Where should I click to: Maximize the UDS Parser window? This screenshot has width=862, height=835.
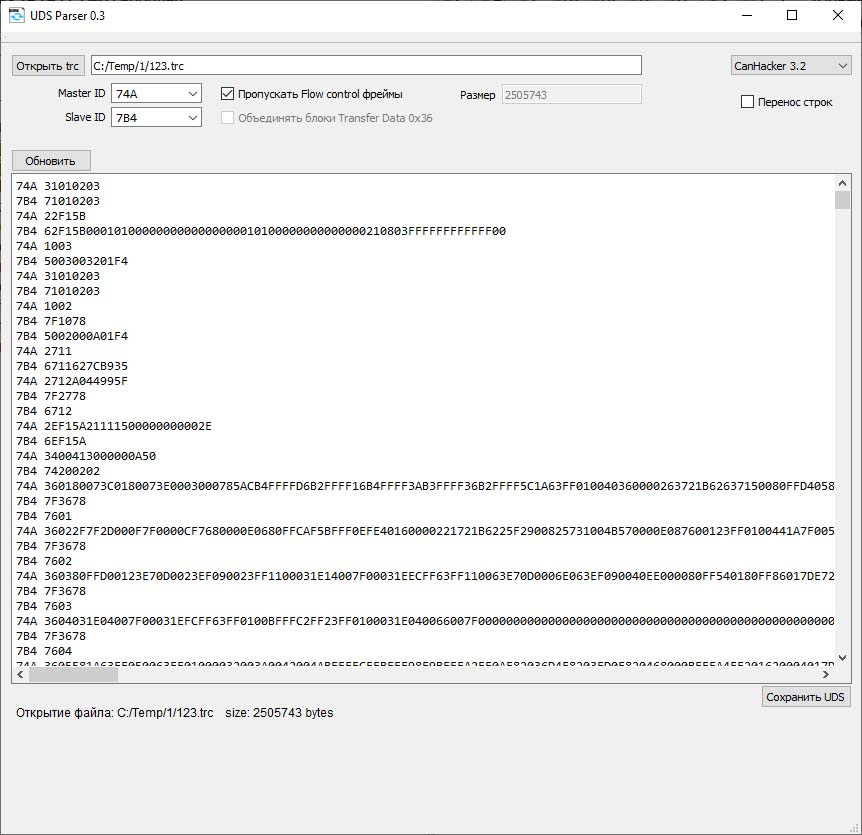(791, 15)
